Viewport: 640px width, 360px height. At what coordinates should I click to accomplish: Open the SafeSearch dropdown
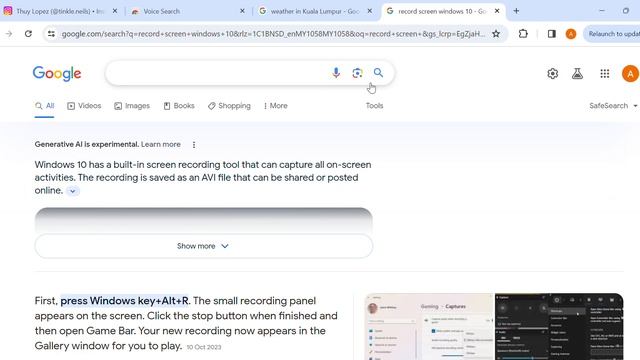click(613, 106)
